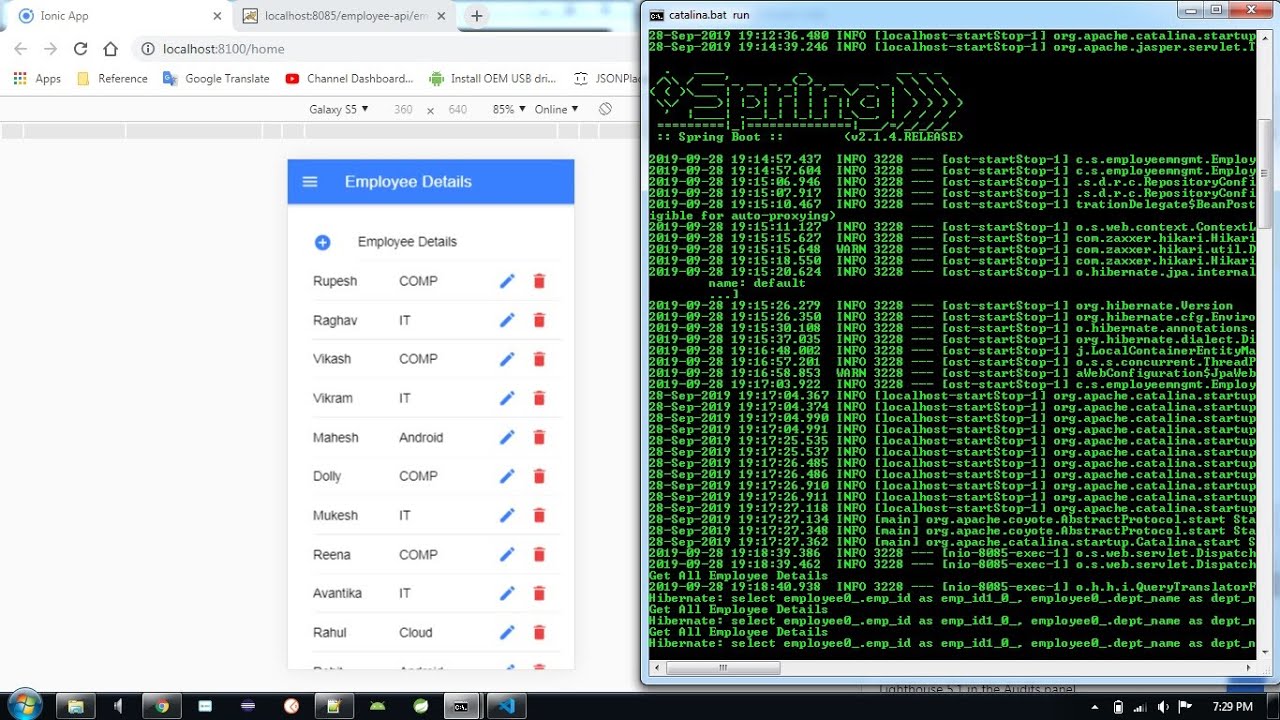The image size is (1280, 720).
Task: Remove Vikram with the red trash icon
Action: tap(539, 398)
